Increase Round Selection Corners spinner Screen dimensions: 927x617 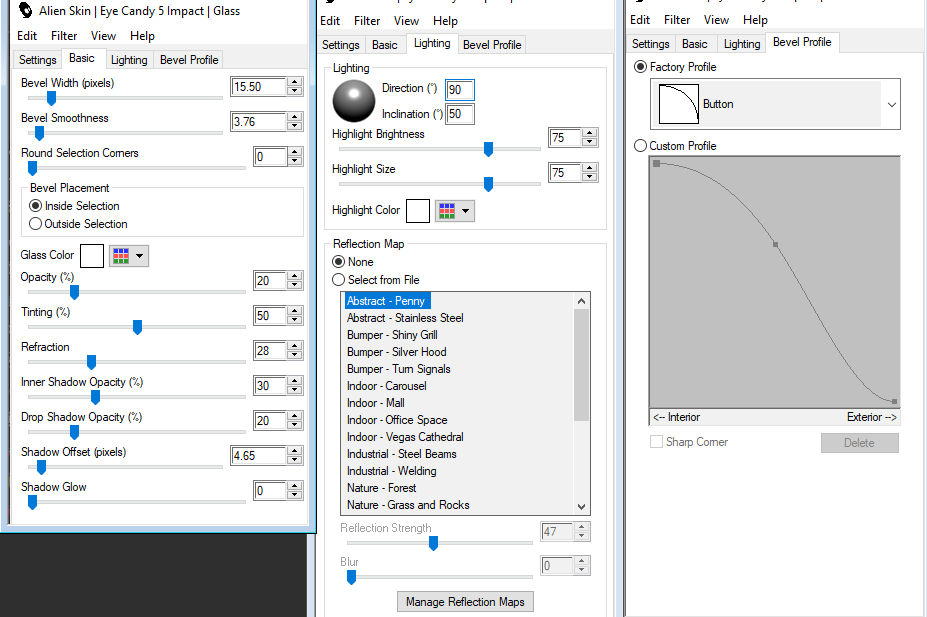coord(294,152)
